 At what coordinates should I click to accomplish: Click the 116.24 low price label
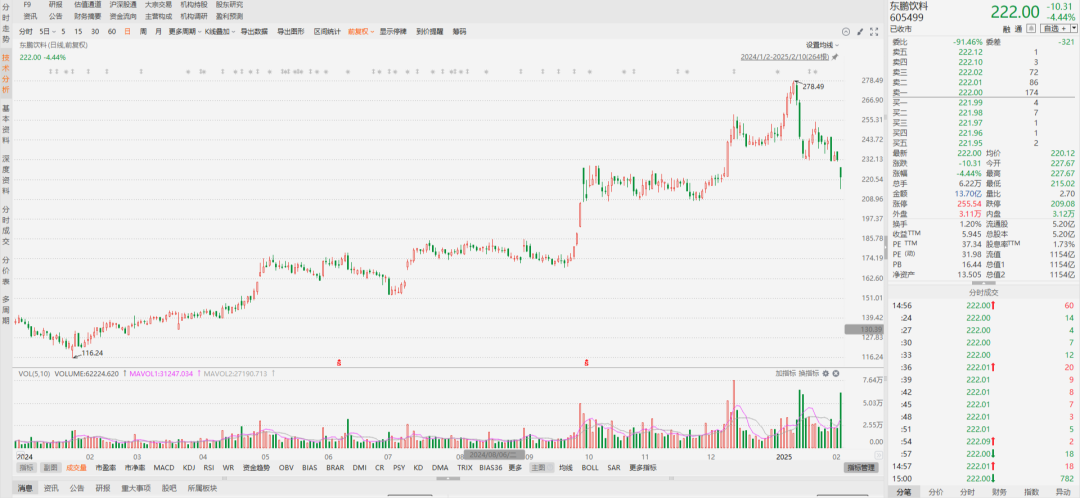coord(92,353)
